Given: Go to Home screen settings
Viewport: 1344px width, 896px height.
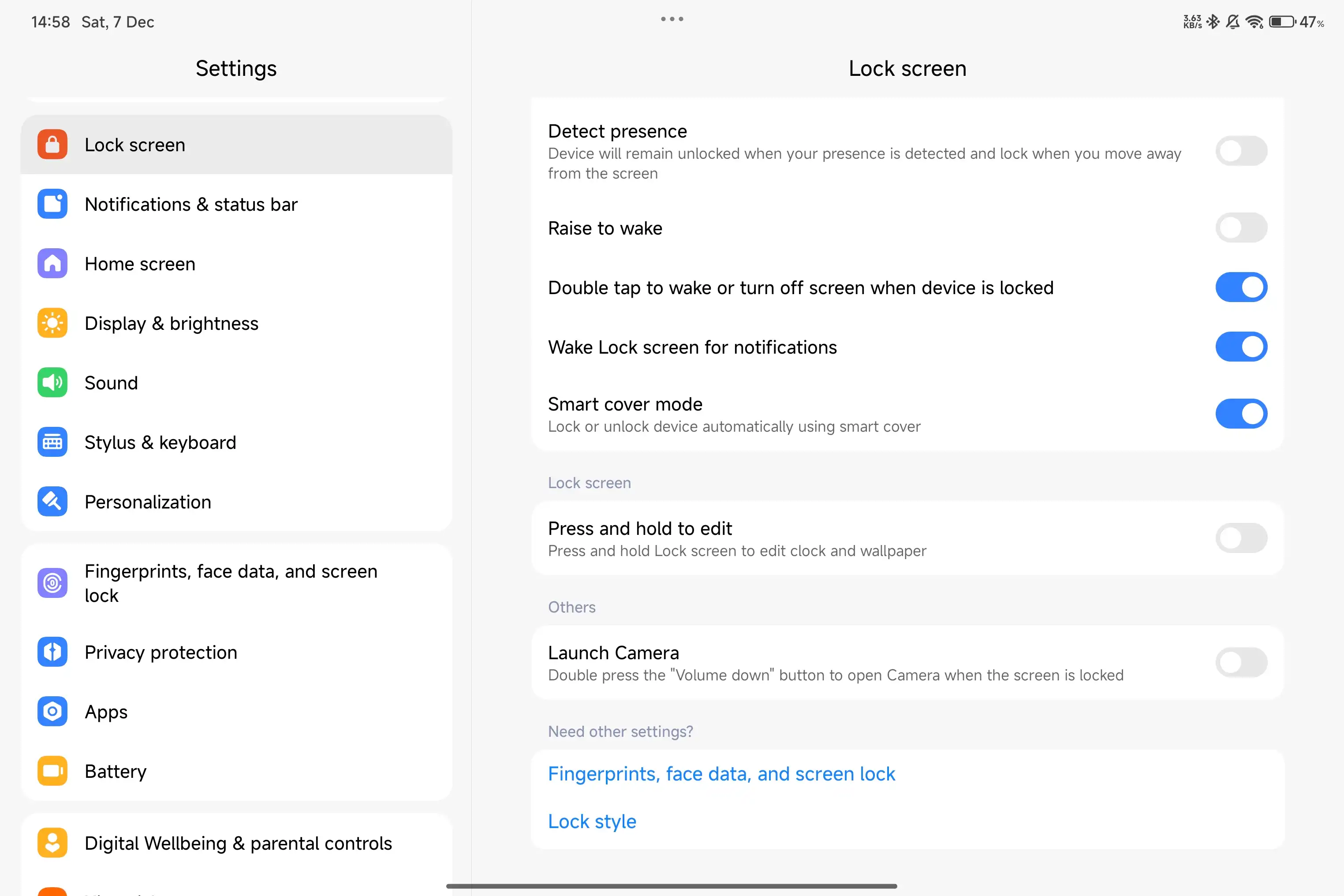Looking at the screenshot, I should point(237,263).
